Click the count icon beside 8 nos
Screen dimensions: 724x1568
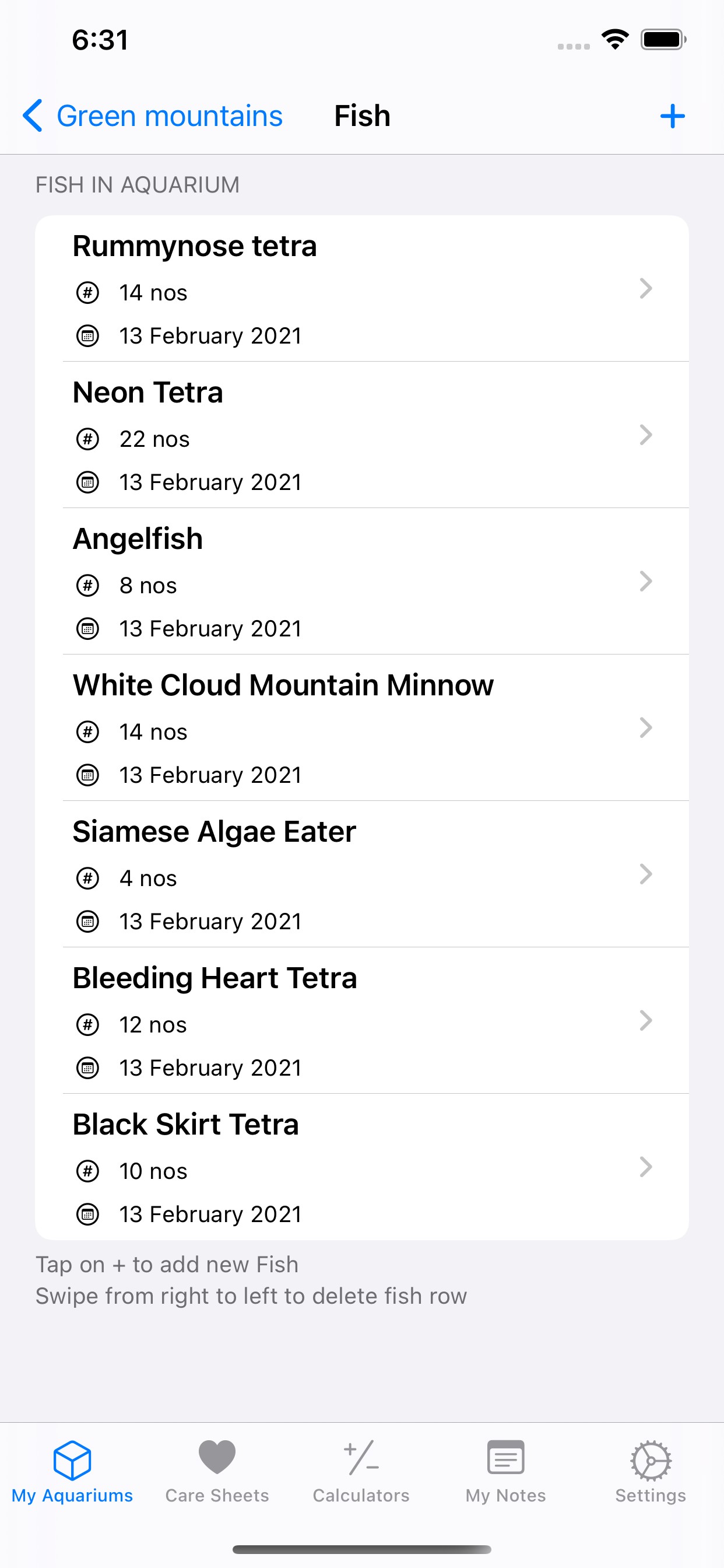pyautogui.click(x=87, y=586)
